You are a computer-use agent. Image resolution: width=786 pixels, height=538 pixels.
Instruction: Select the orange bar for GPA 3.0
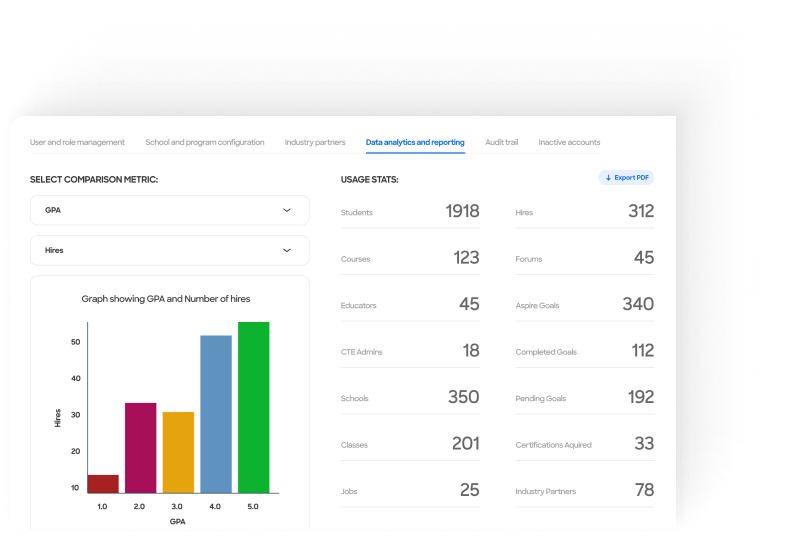(178, 452)
